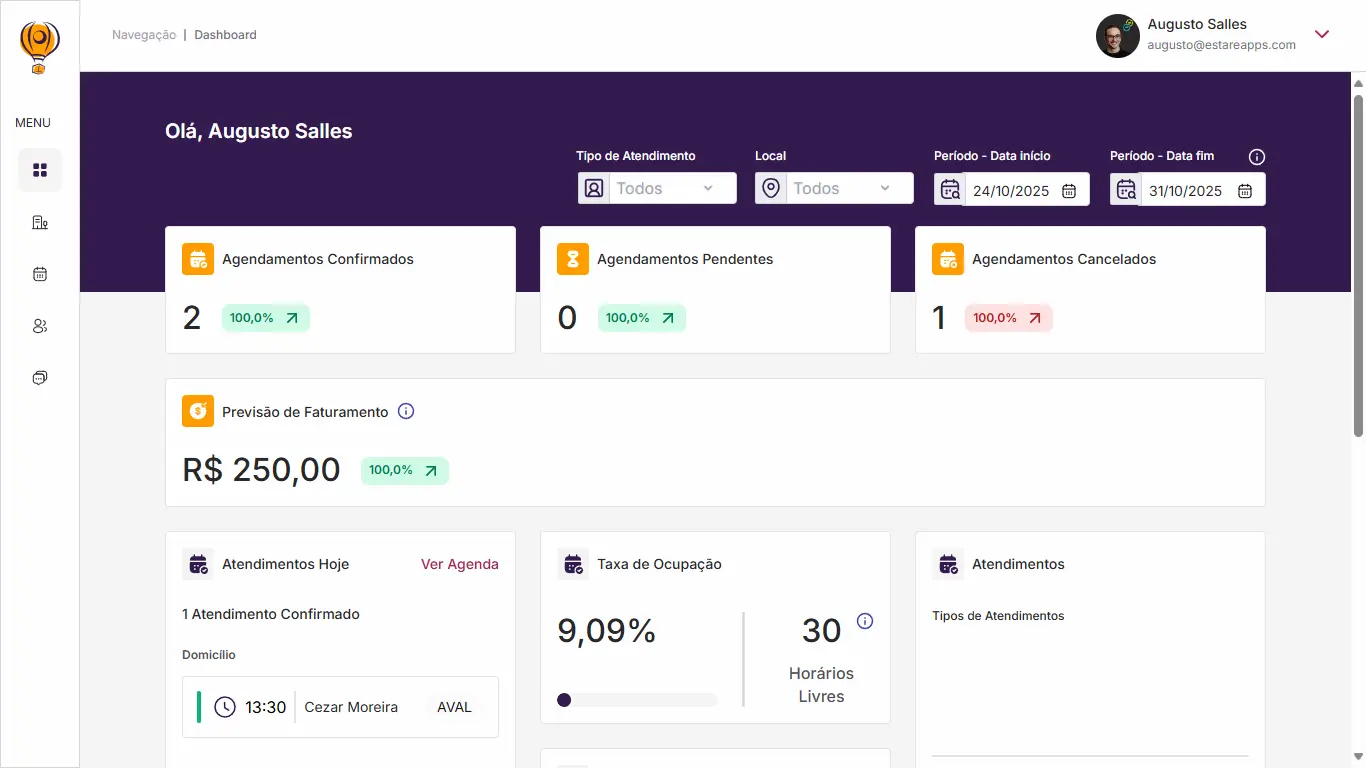Expand the Local dropdown
The height and width of the screenshot is (768, 1366).
[x=834, y=188]
